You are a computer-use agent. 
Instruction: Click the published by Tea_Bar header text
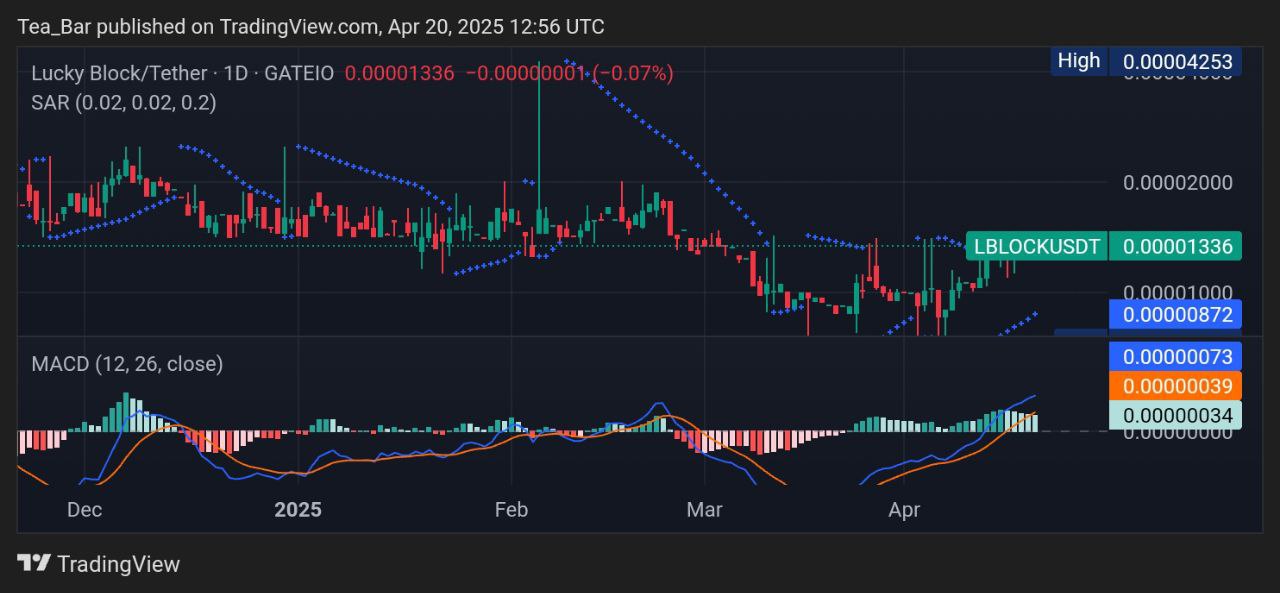click(310, 27)
